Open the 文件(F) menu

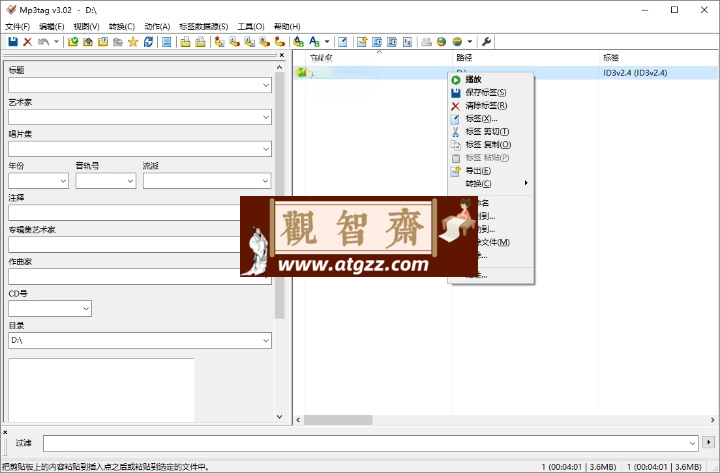click(17, 26)
